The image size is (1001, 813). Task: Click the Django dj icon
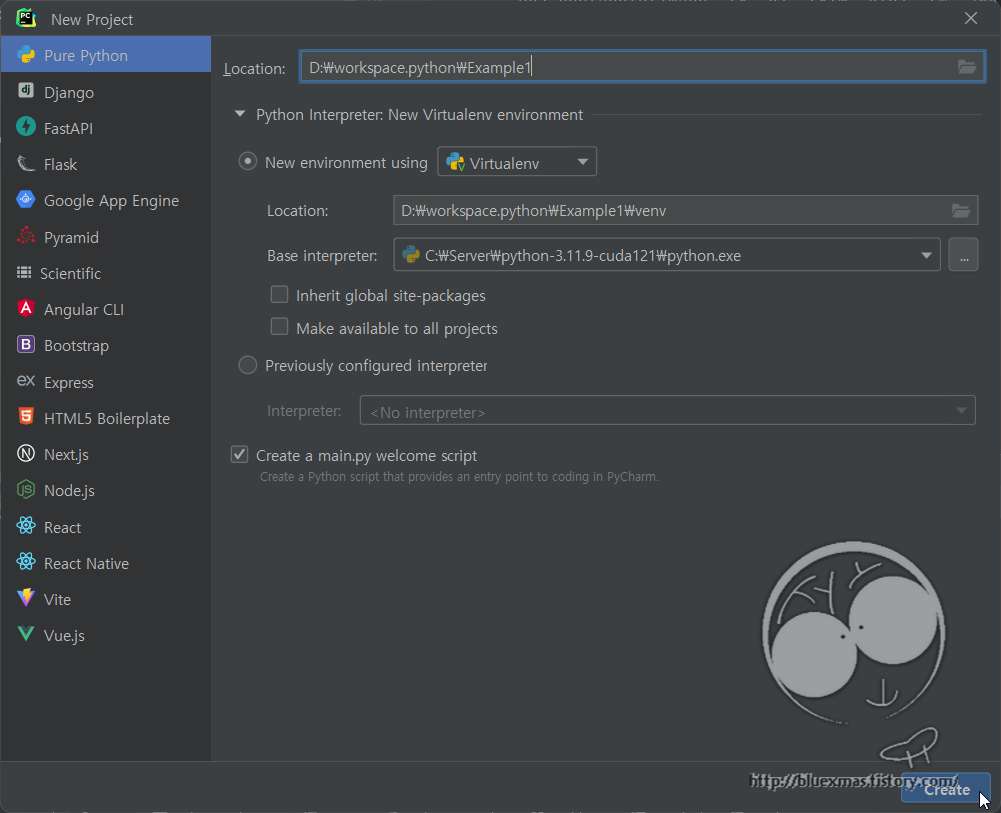click(26, 90)
